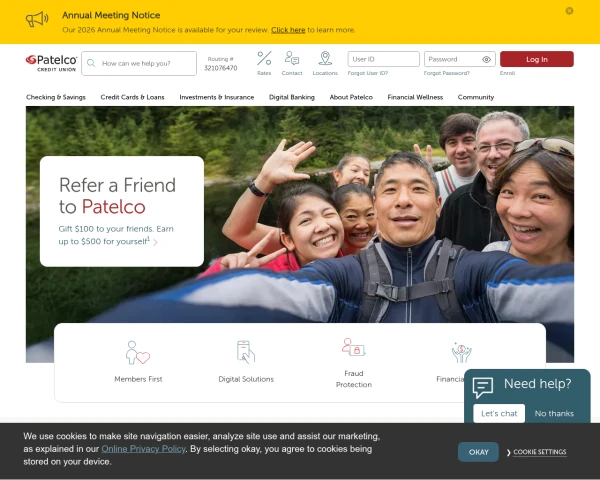Click Financial hands-with-coin icon
The width and height of the screenshot is (600, 480).
(x=461, y=353)
